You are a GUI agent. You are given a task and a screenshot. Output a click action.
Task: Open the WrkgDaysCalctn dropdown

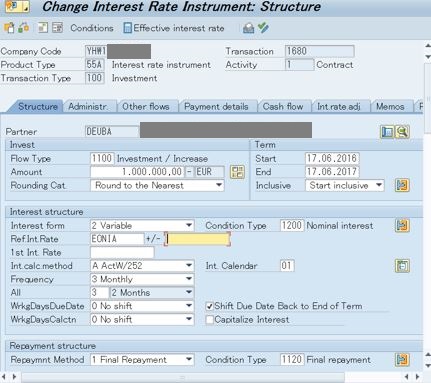pyautogui.click(x=142, y=320)
